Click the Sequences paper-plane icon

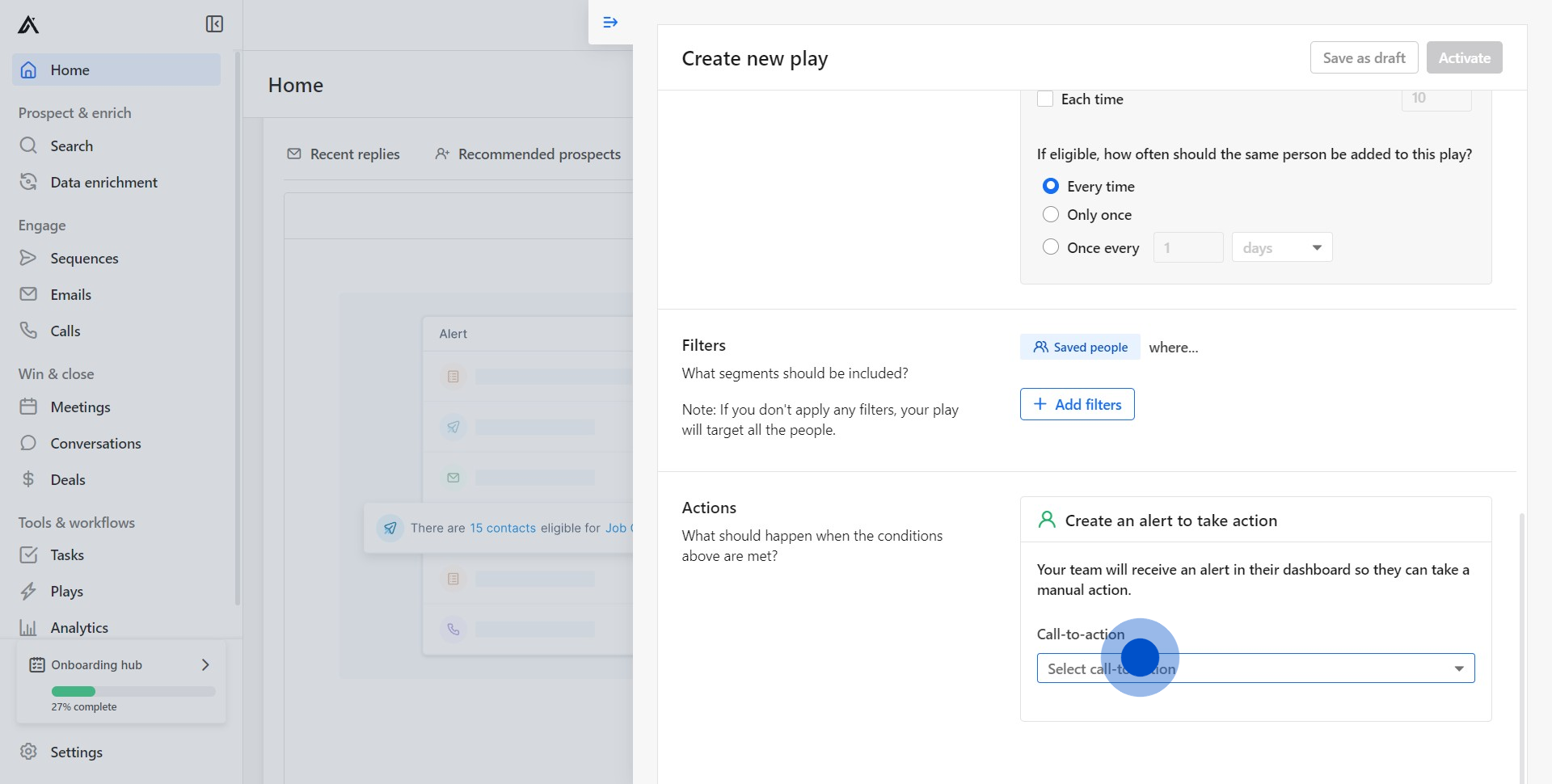pos(28,258)
